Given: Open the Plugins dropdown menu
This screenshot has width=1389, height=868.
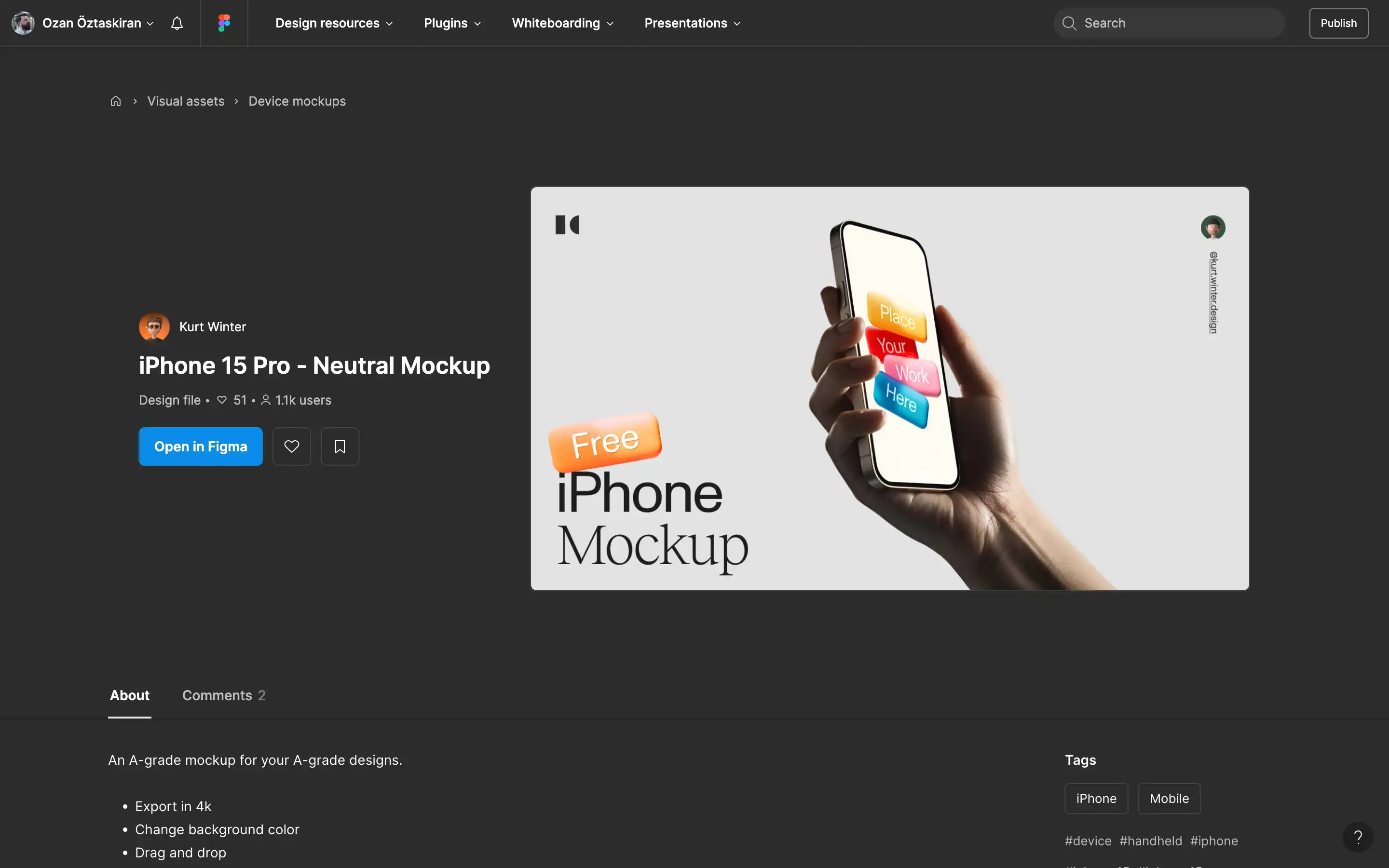Looking at the screenshot, I should (x=452, y=23).
